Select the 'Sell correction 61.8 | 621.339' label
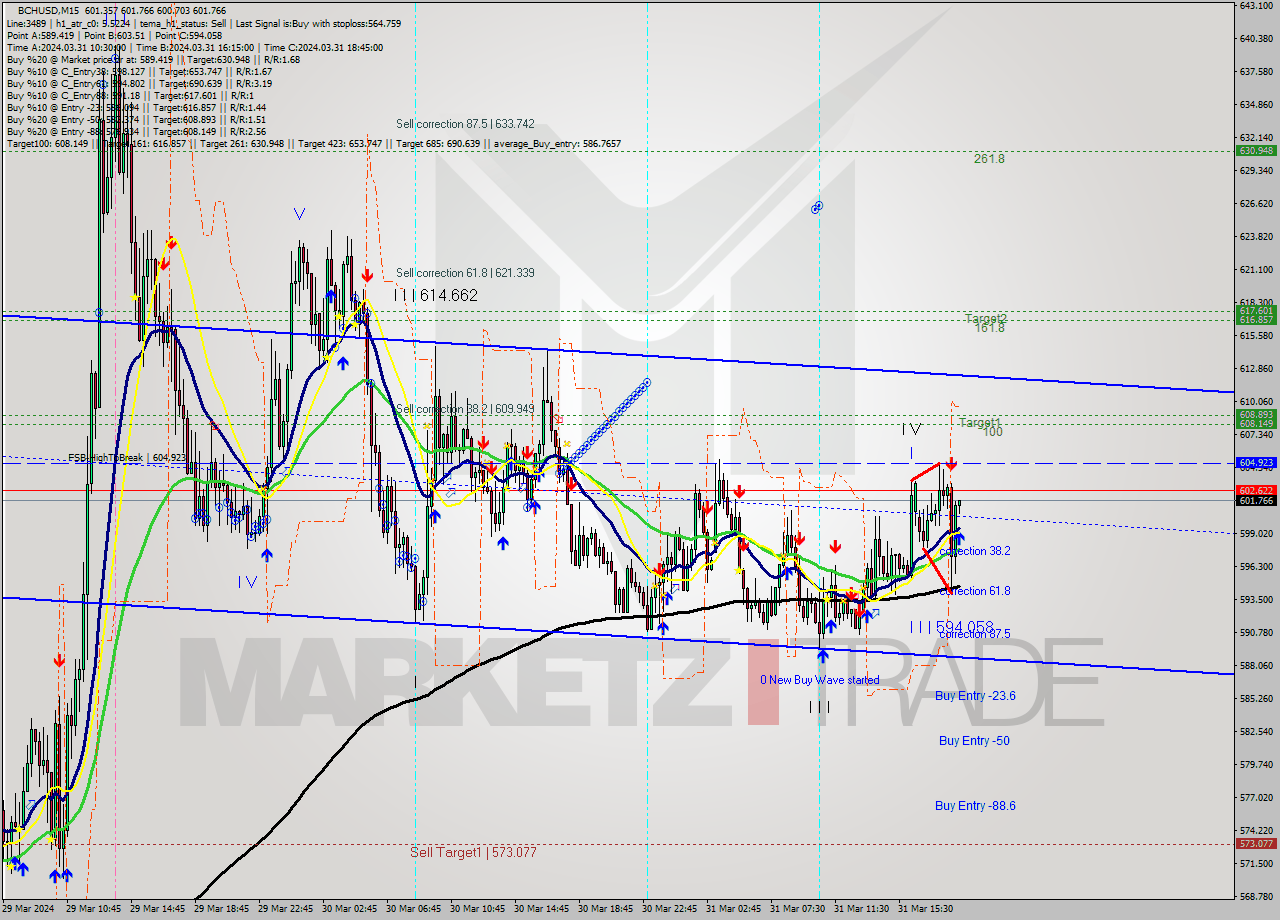Viewport: 1280px width, 920px height. click(x=465, y=273)
